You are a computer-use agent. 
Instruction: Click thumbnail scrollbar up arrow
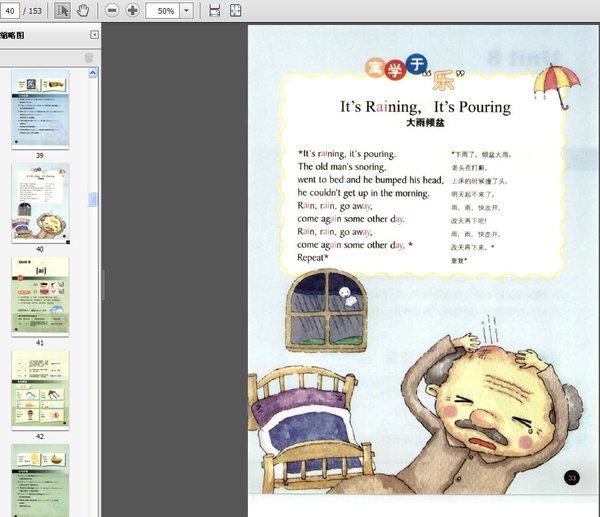pyautogui.click(x=93, y=73)
